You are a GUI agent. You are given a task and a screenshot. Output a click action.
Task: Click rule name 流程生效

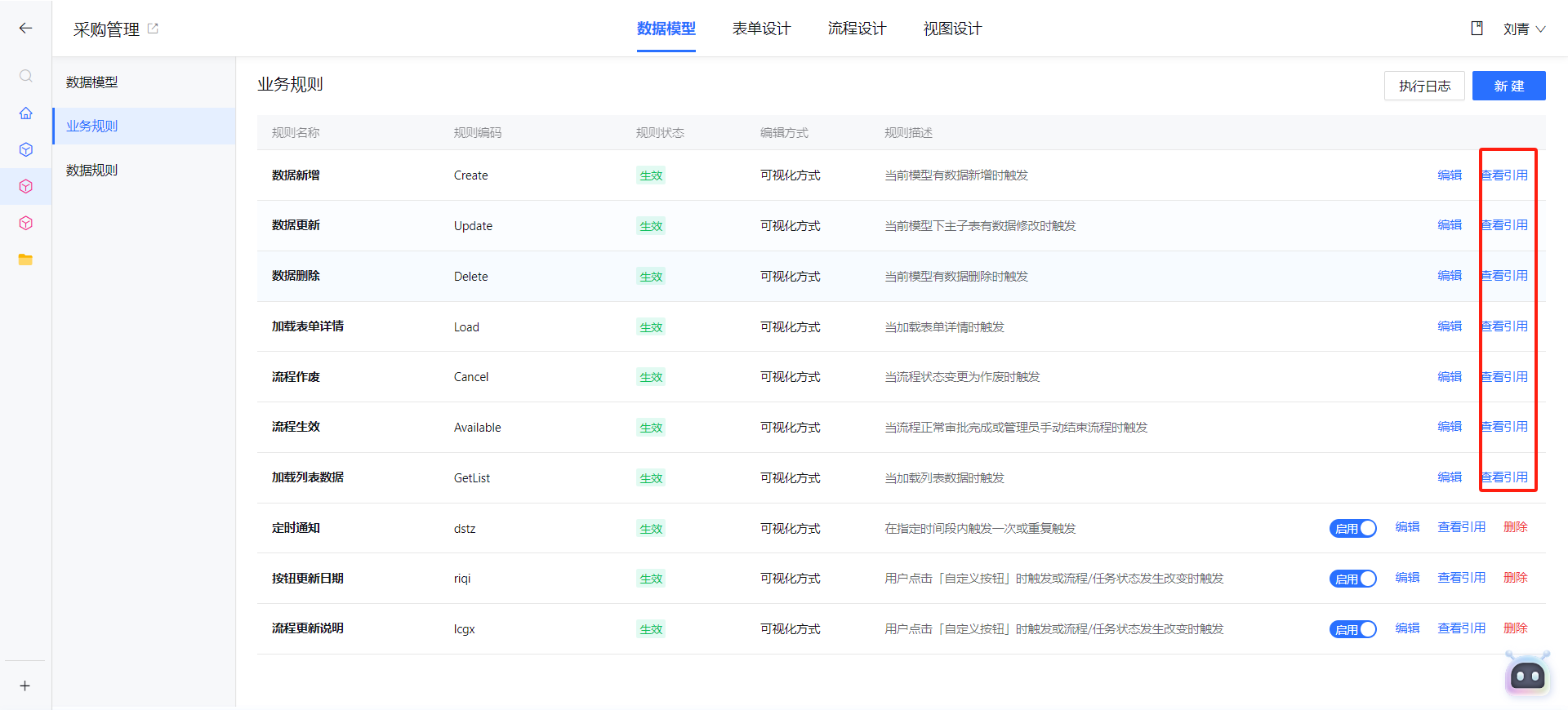(x=296, y=427)
